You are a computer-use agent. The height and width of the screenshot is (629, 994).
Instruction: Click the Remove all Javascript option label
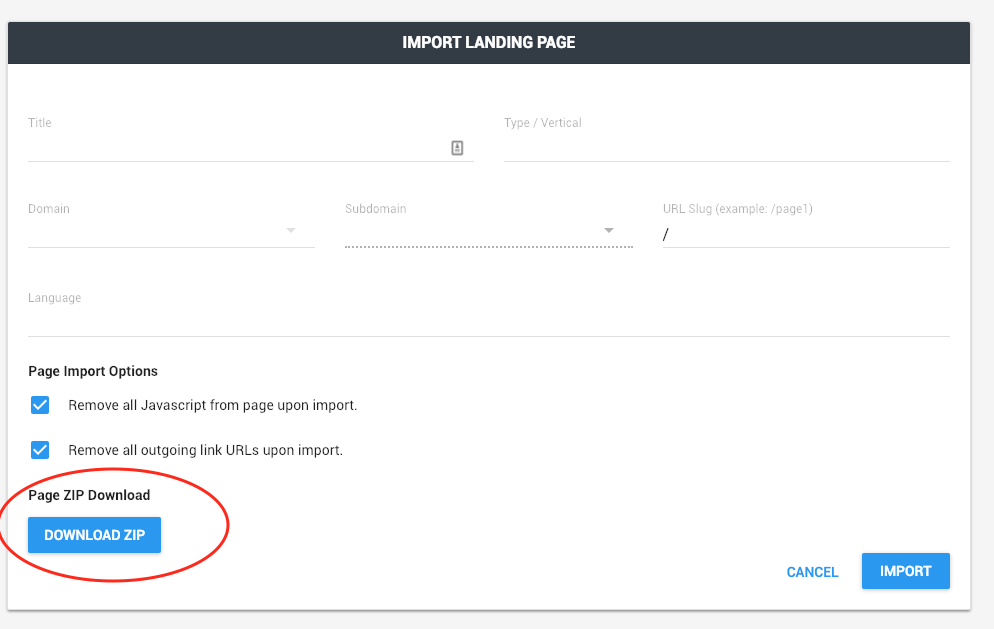click(213, 405)
